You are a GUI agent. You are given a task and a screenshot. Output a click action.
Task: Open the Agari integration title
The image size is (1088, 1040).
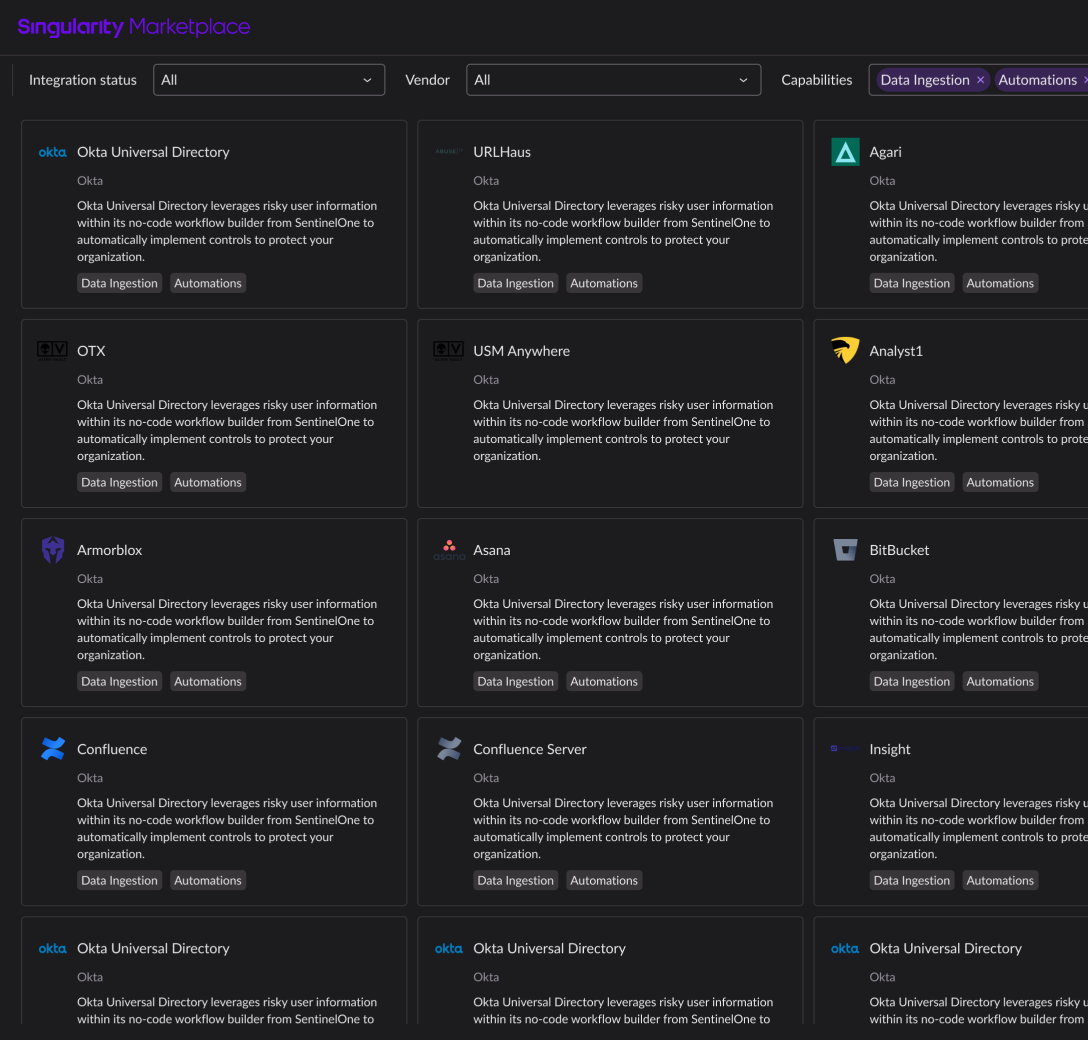pyautogui.click(x=885, y=152)
